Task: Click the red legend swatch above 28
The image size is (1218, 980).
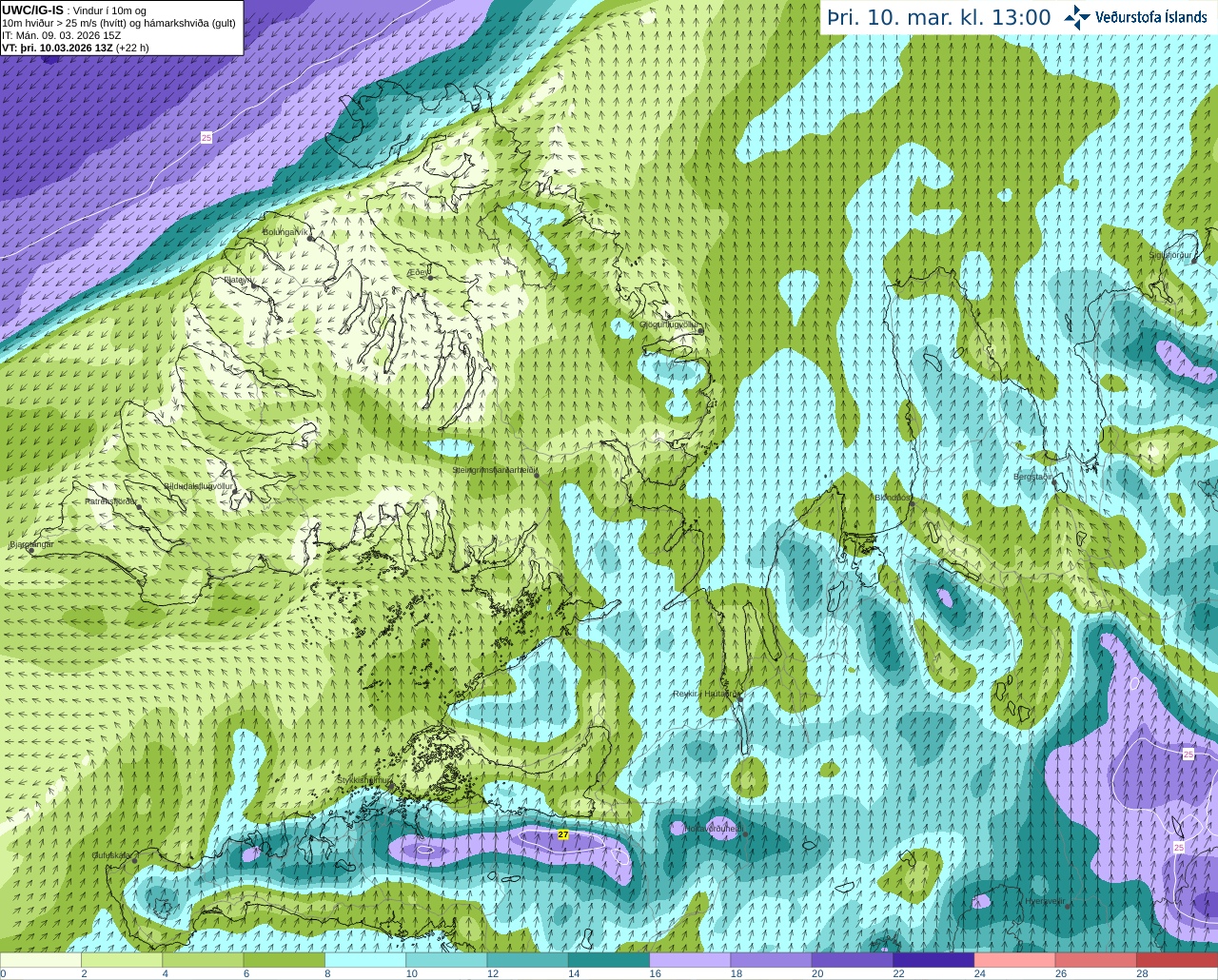Action: point(1177,959)
